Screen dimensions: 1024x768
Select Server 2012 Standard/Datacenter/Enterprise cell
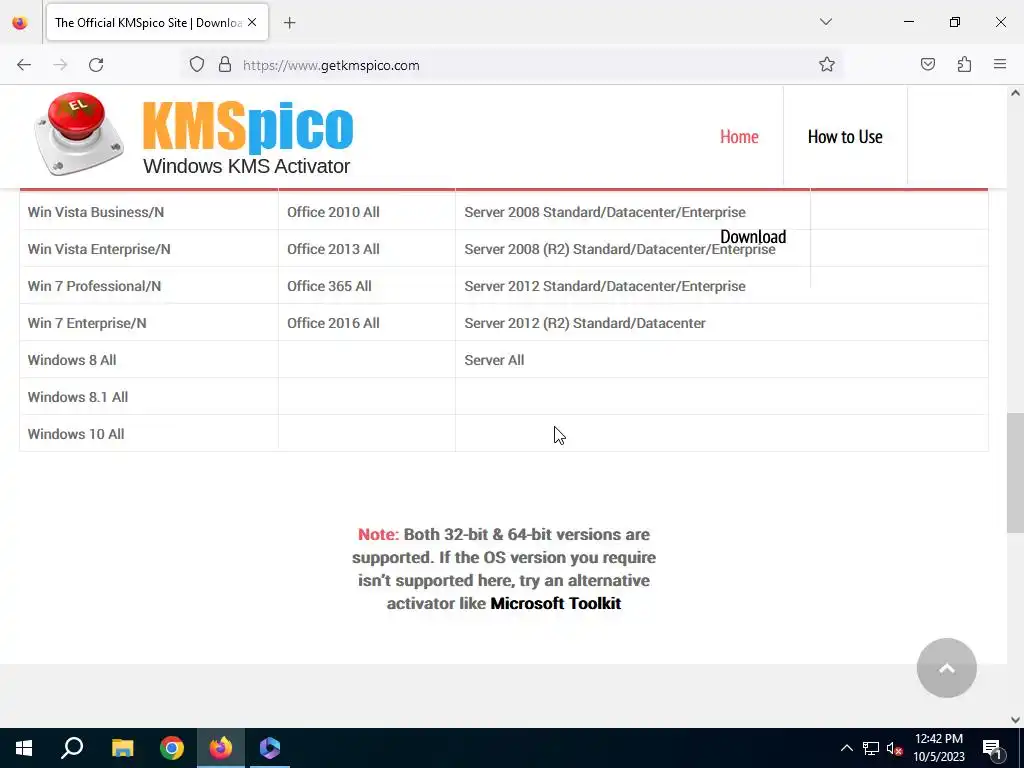722,286
